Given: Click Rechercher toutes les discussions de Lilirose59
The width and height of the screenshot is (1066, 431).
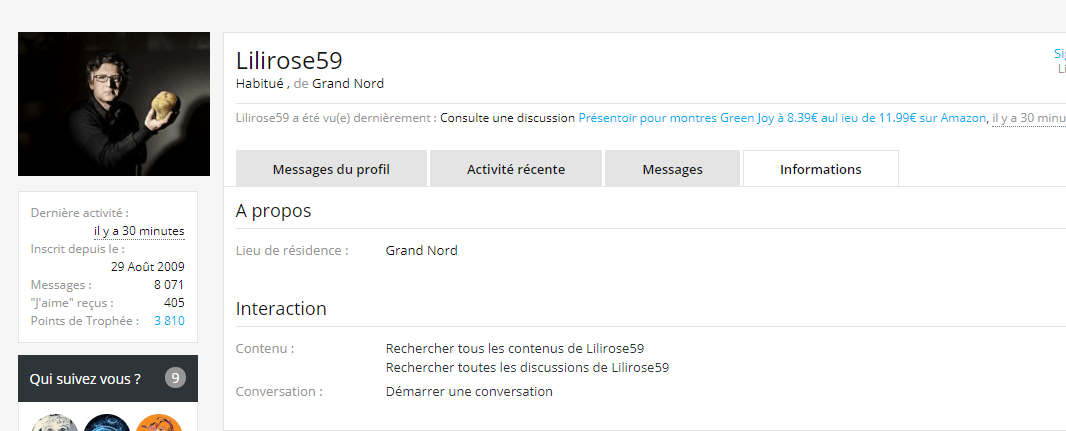Looking at the screenshot, I should 527,367.
